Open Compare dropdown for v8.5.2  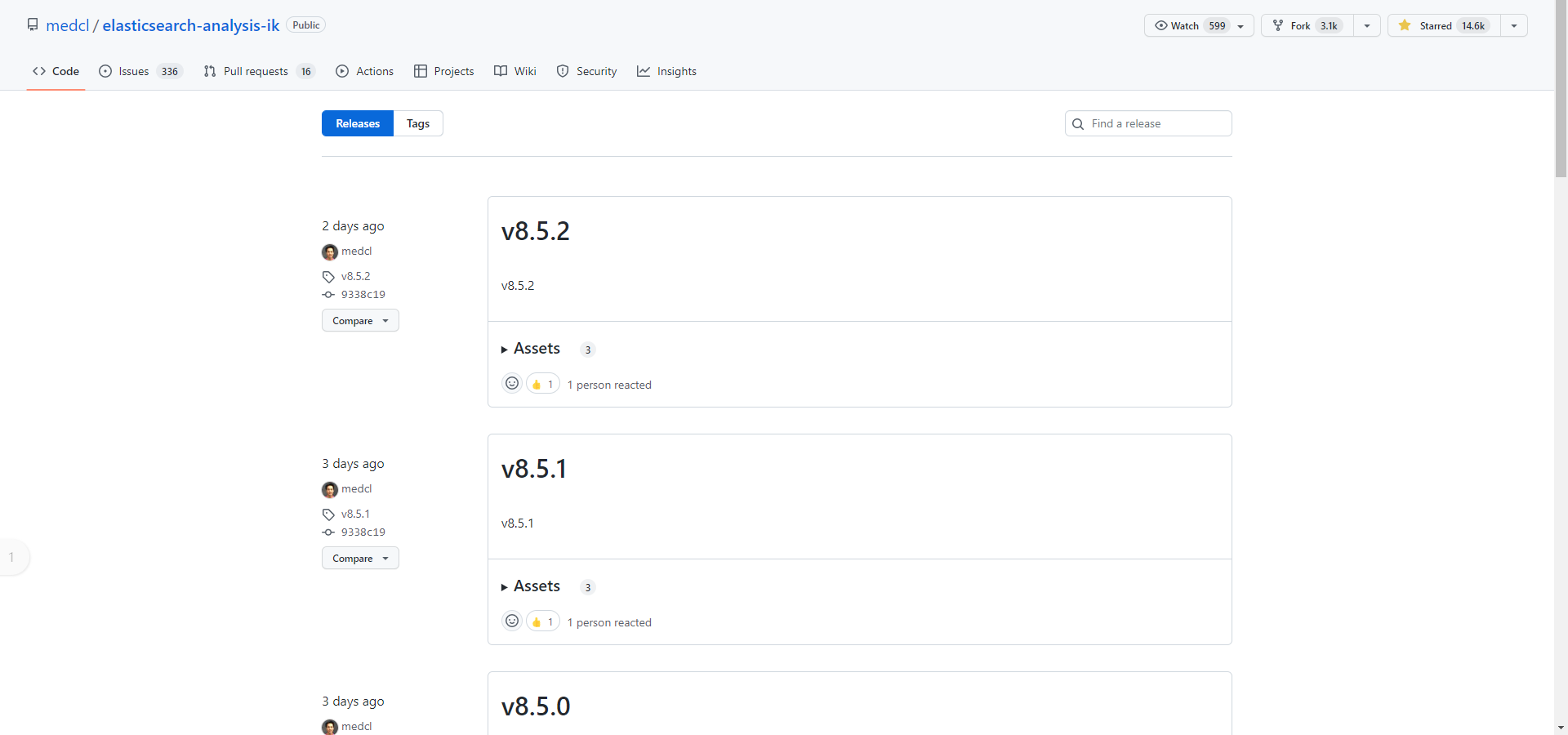(x=360, y=321)
